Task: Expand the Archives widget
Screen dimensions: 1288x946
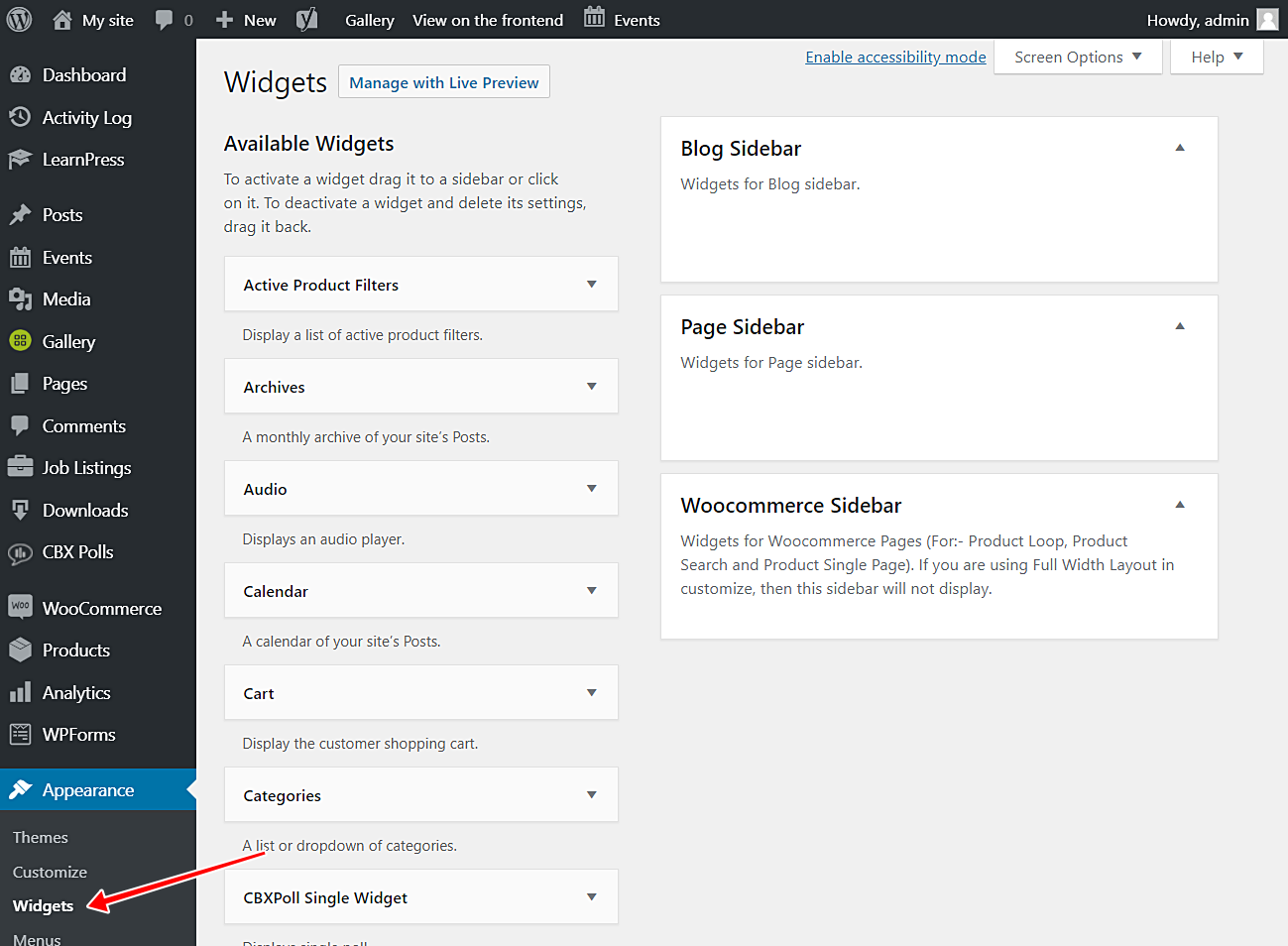Action: [x=592, y=386]
